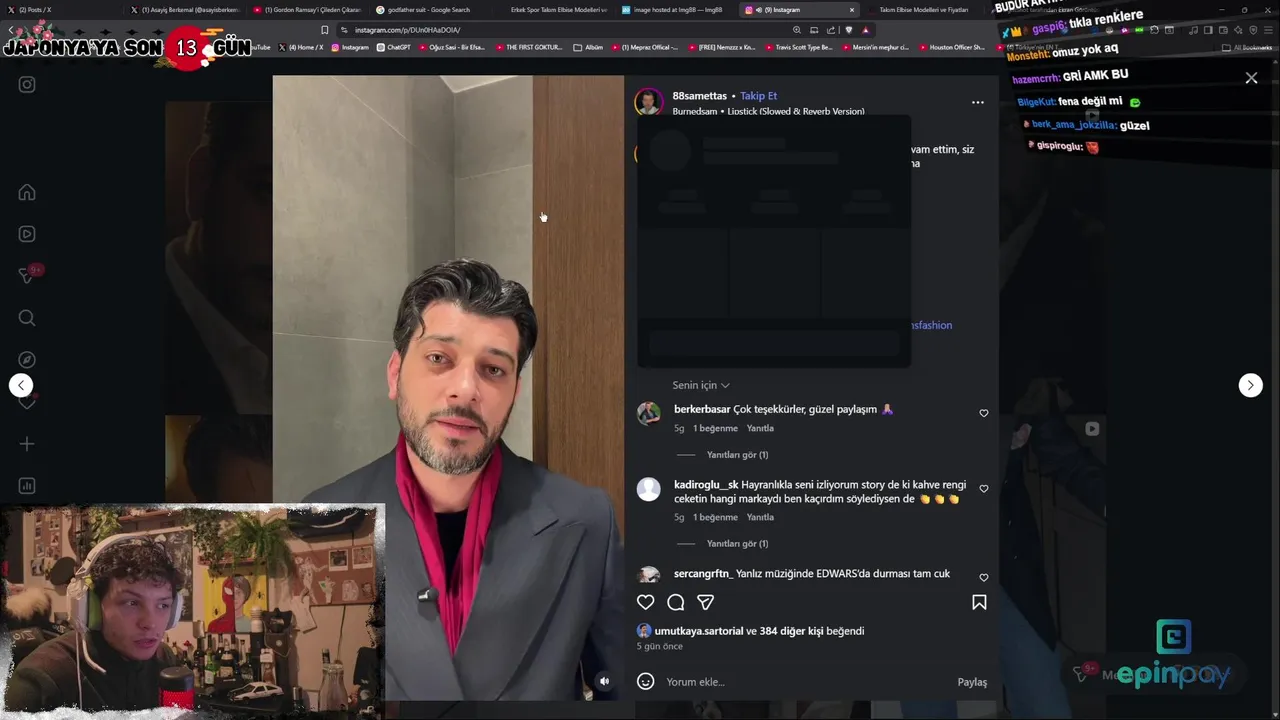Click the comment bubble icon under post
The height and width of the screenshot is (720, 1280).
[x=676, y=602]
